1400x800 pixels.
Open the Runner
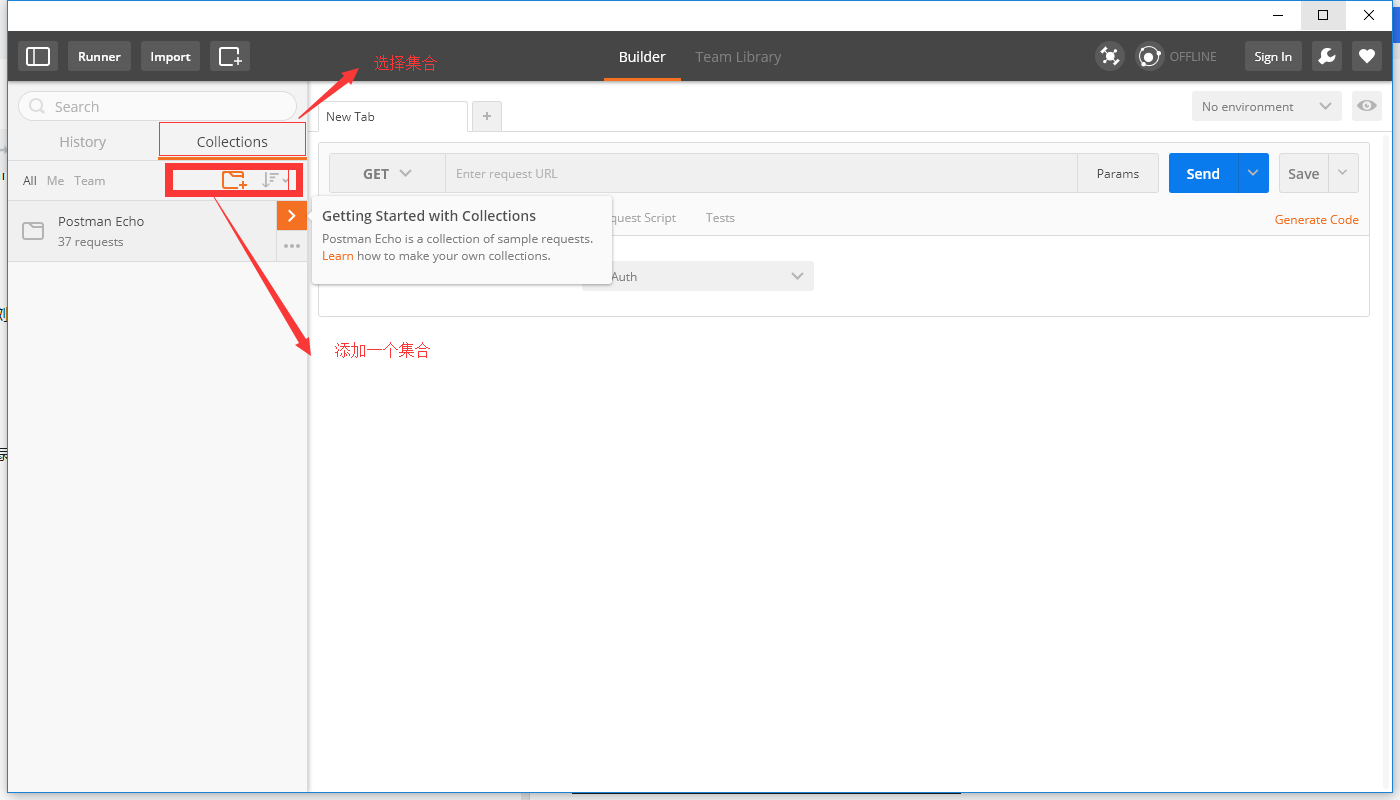pyautogui.click(x=99, y=56)
